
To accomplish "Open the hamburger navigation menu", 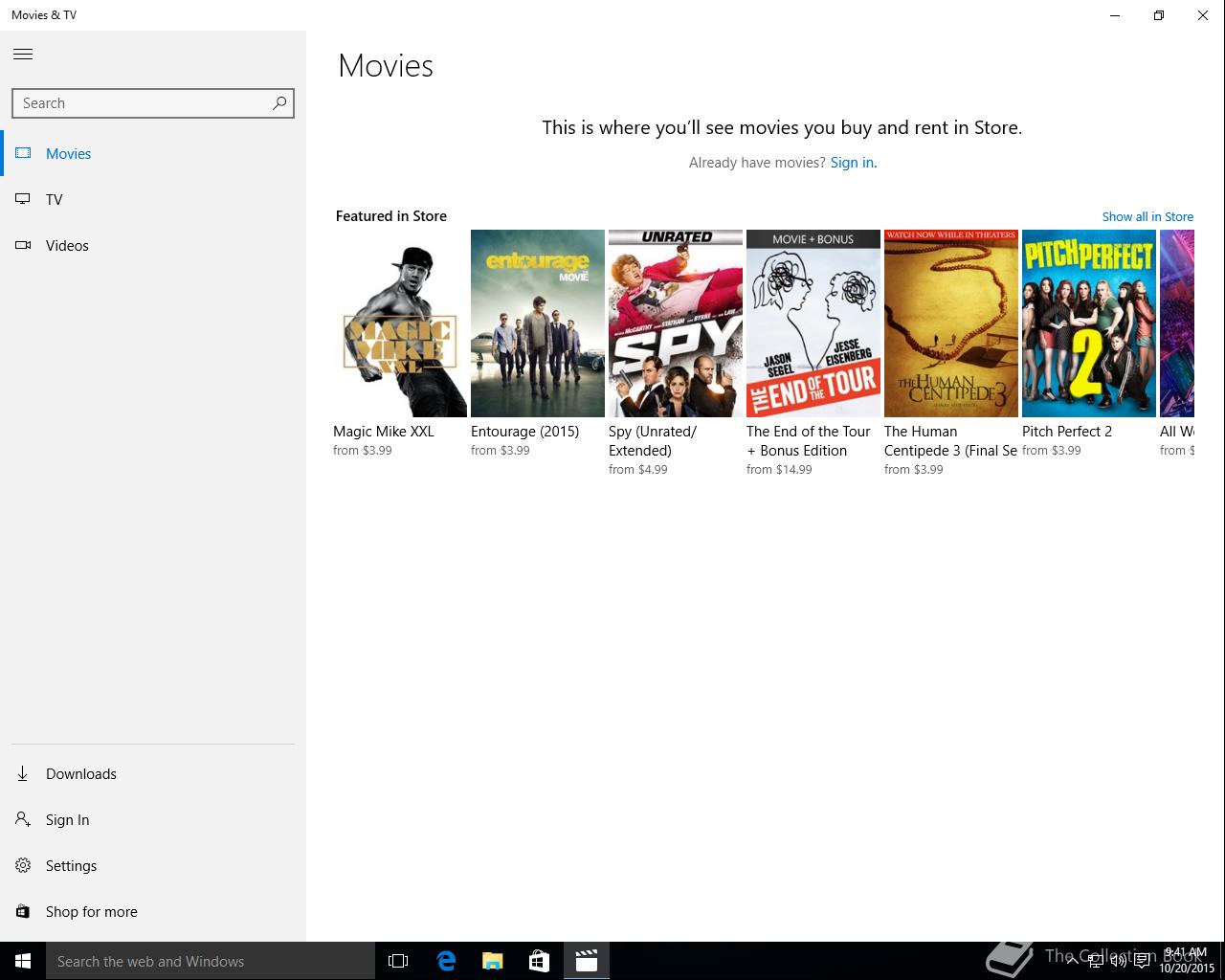I will click(x=23, y=55).
